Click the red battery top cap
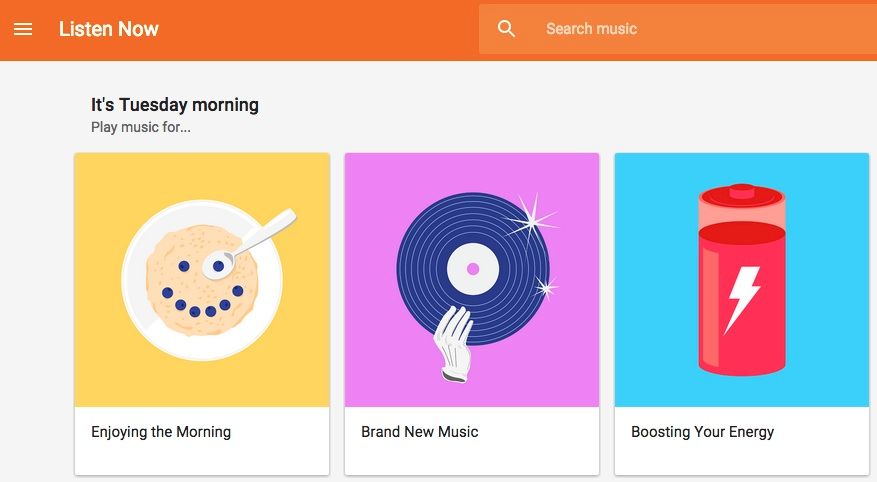The image size is (877, 482). click(742, 197)
